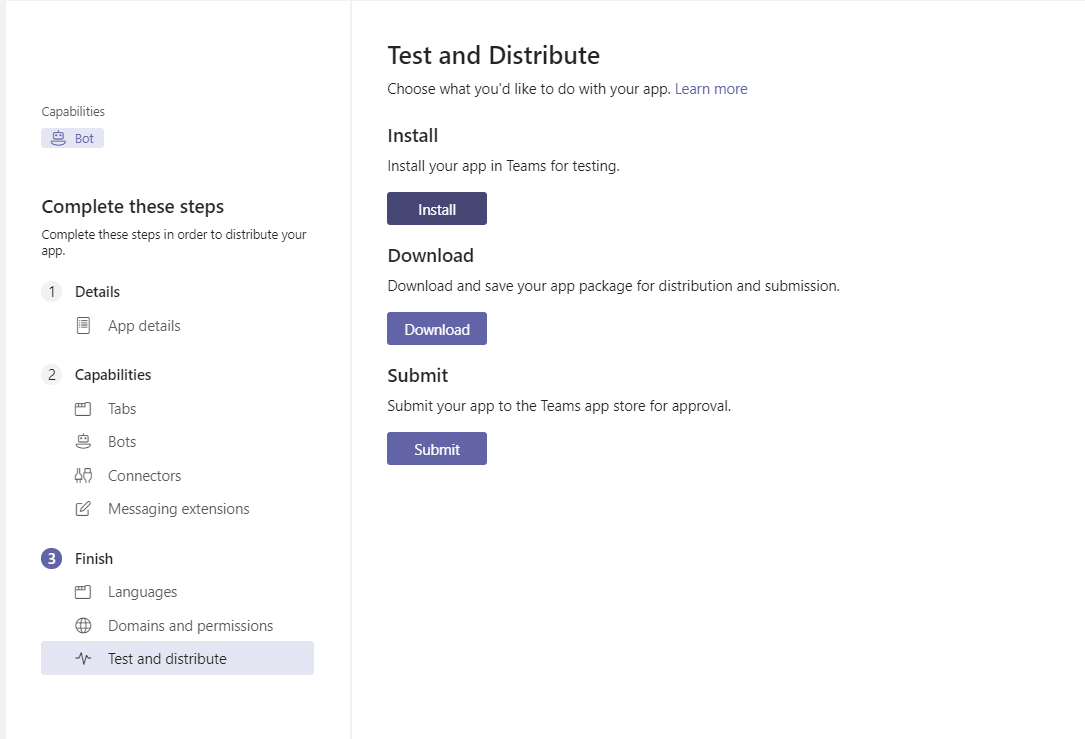Download the app package
This screenshot has height=739, width=1085.
click(437, 329)
